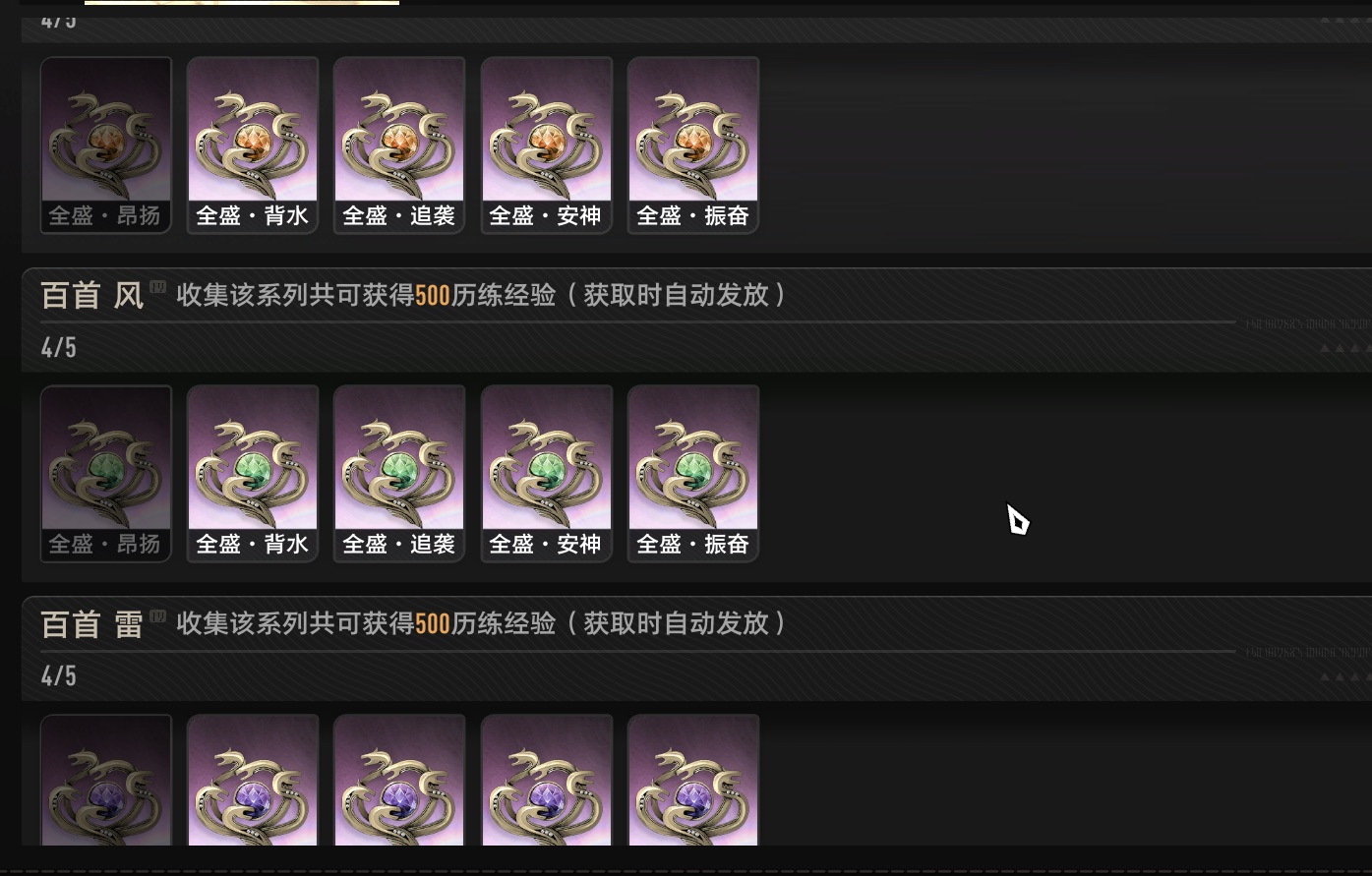The height and width of the screenshot is (876, 1372).
Task: Select the orange 全盛·追袭 card
Action: point(399,146)
